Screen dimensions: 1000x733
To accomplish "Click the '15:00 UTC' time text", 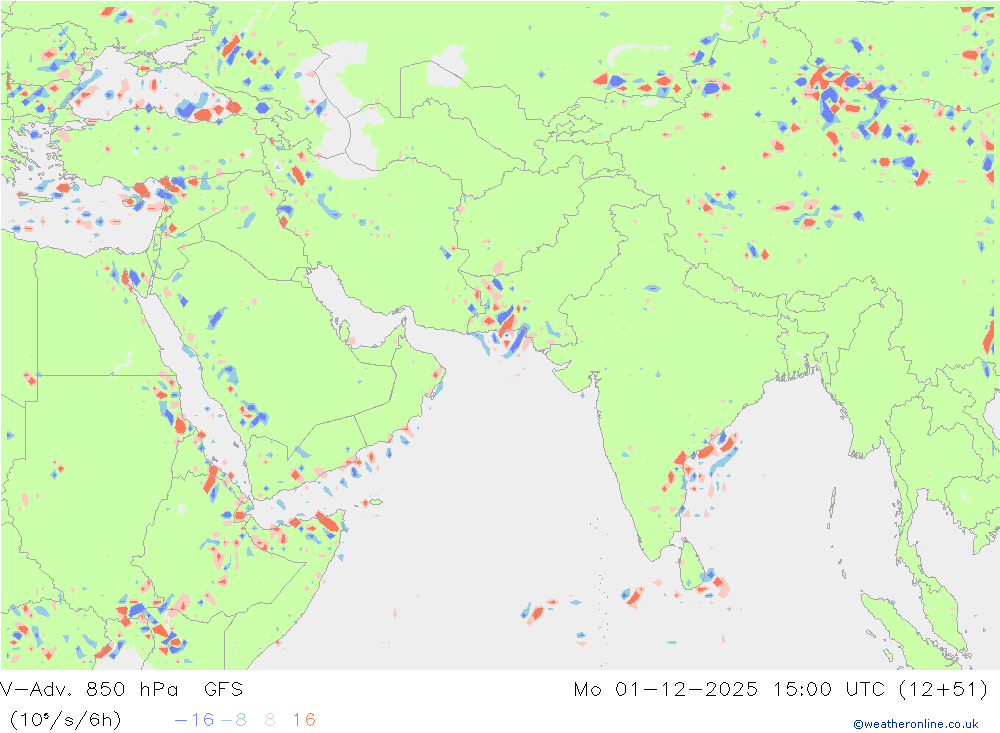I will (829, 690).
